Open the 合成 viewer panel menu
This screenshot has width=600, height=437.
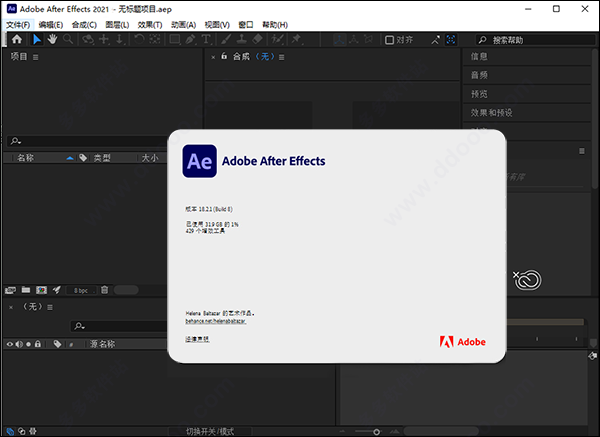(x=282, y=57)
